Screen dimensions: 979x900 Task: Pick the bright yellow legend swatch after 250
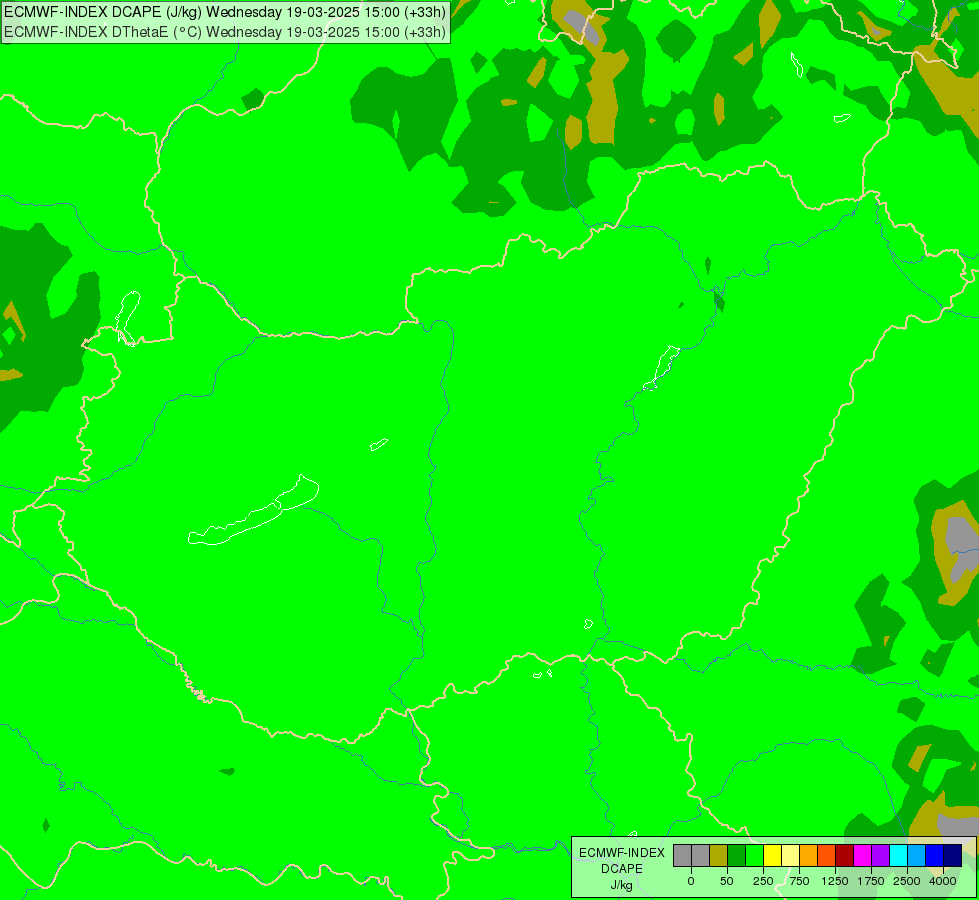point(772,856)
